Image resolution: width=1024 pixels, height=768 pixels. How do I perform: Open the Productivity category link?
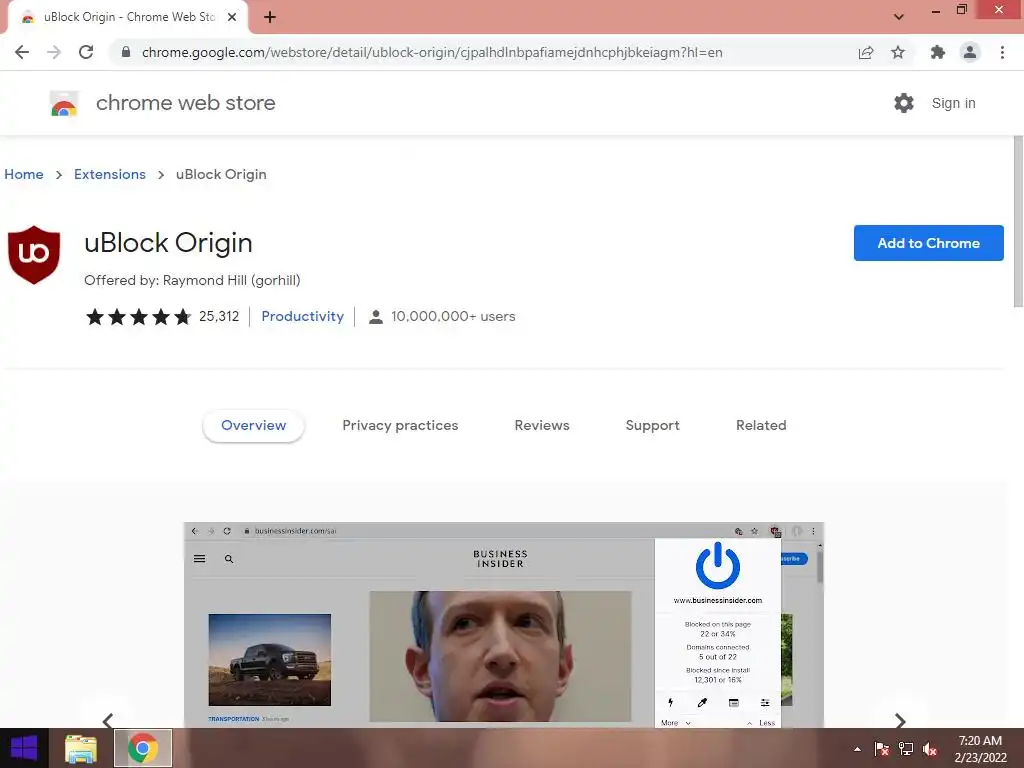coord(302,316)
